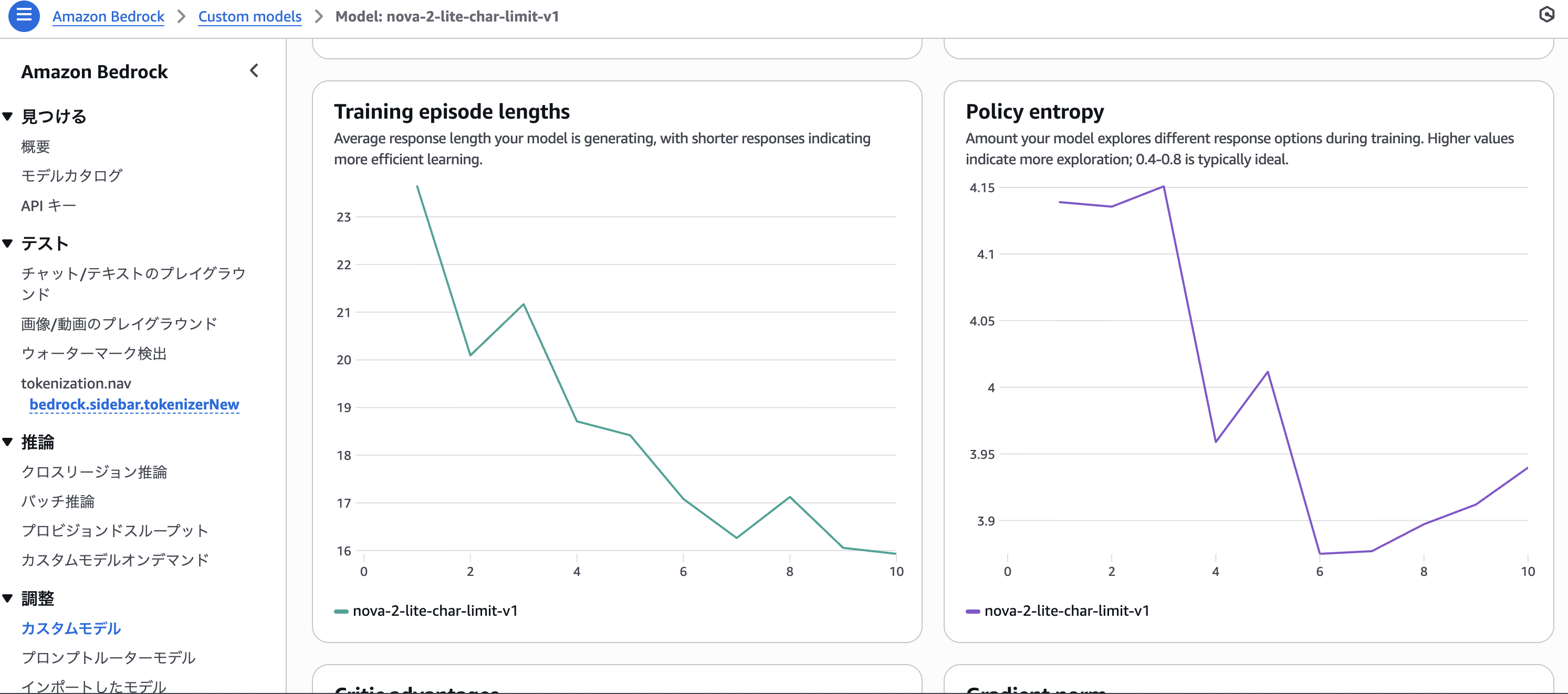The image size is (1568, 694).
Task: Open バッチ推論 in sidebar
Action: click(x=58, y=501)
